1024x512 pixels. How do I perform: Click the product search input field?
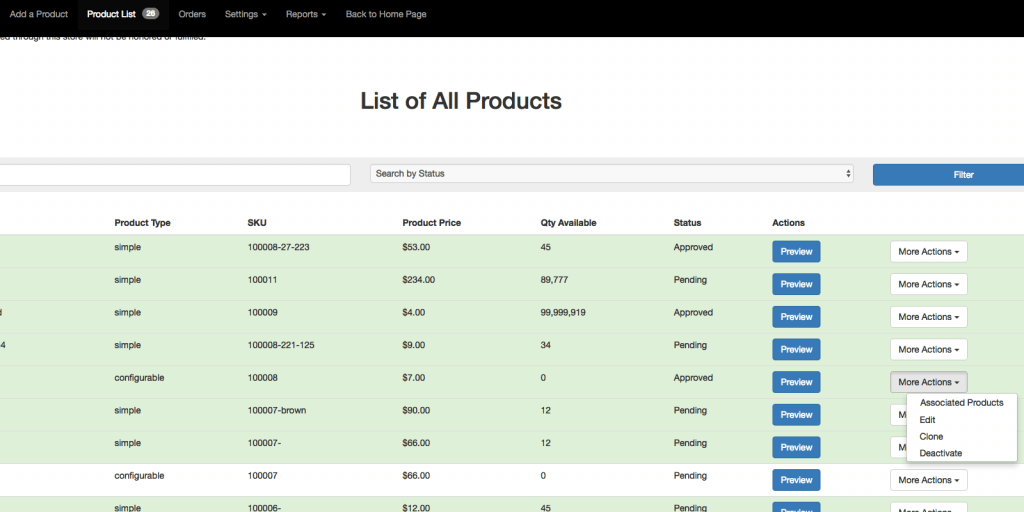175,175
